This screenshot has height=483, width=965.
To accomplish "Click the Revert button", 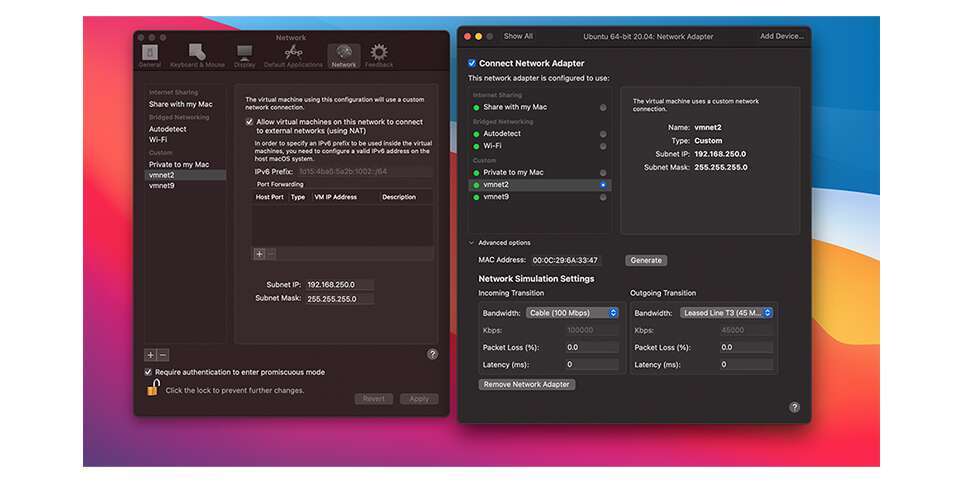I will coord(374,399).
